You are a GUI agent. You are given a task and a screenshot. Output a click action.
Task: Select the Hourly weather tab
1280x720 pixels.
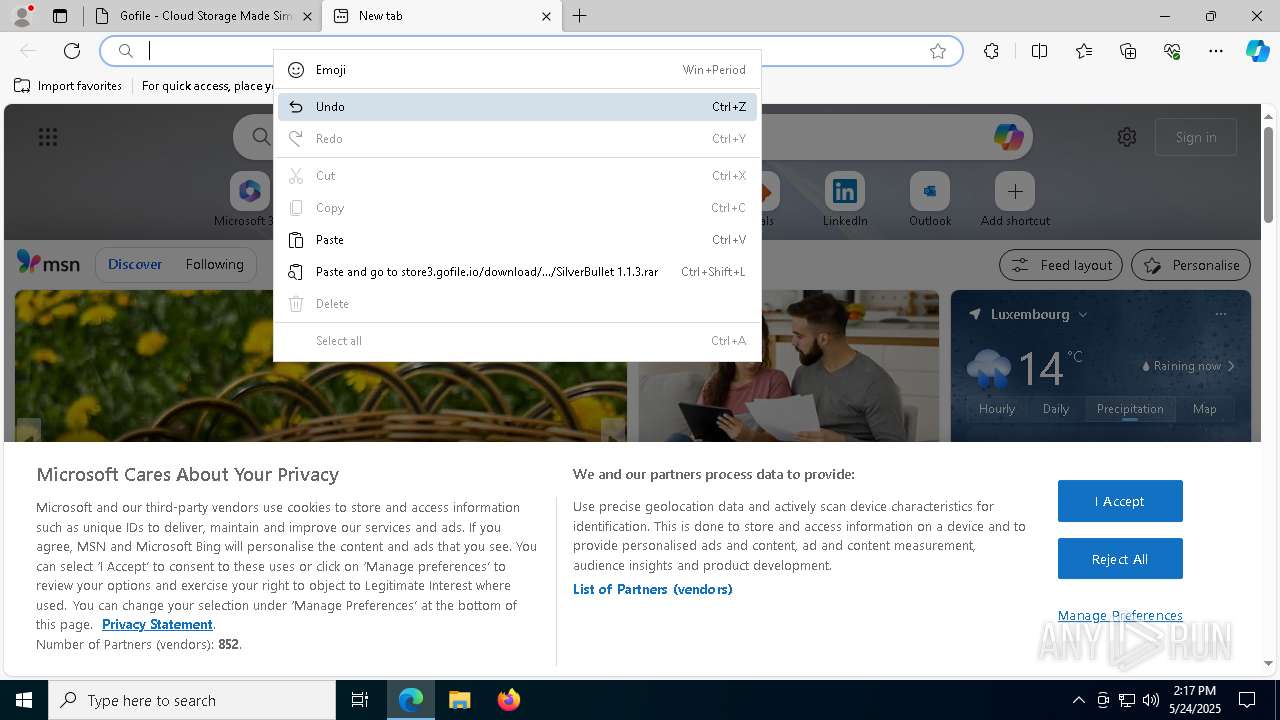coord(997,409)
